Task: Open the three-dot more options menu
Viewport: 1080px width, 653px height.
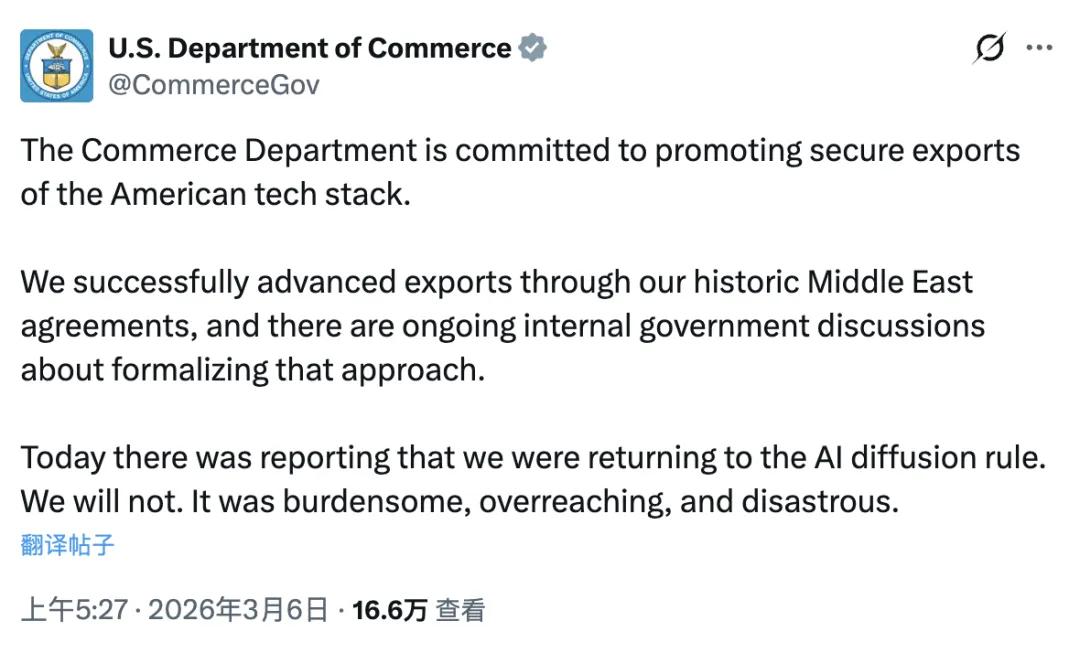Action: [1040, 48]
